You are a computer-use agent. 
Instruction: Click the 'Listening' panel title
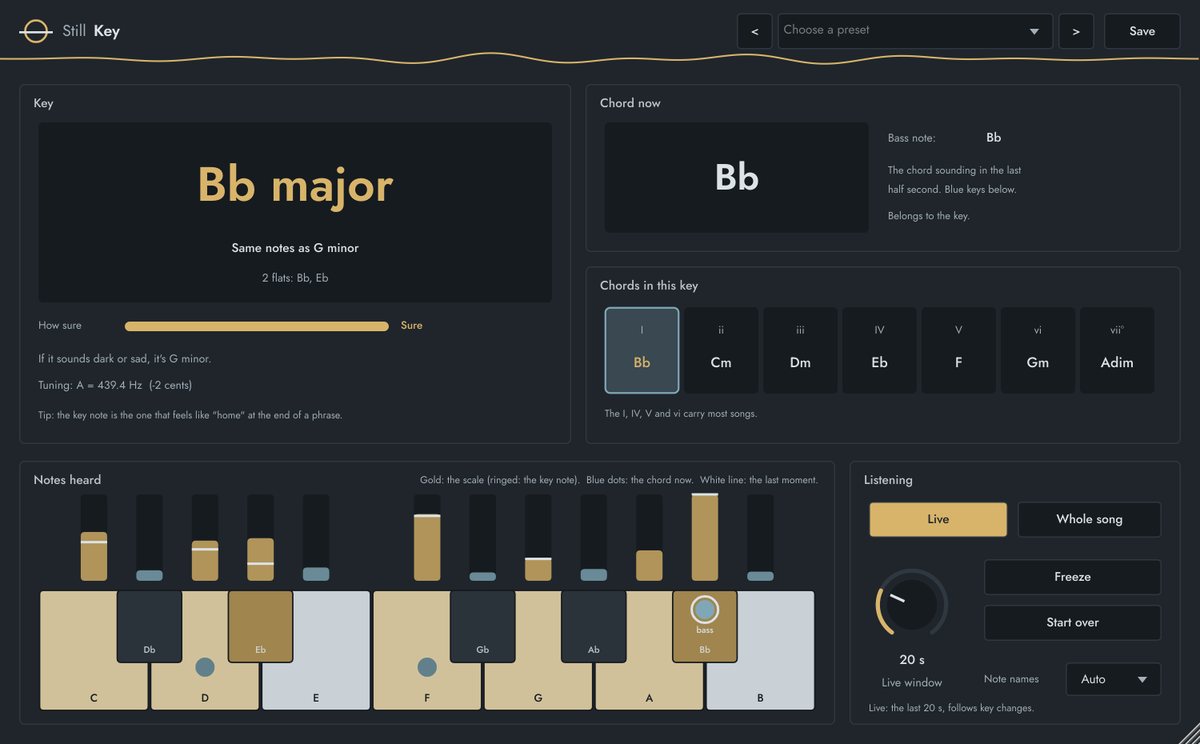pos(888,480)
